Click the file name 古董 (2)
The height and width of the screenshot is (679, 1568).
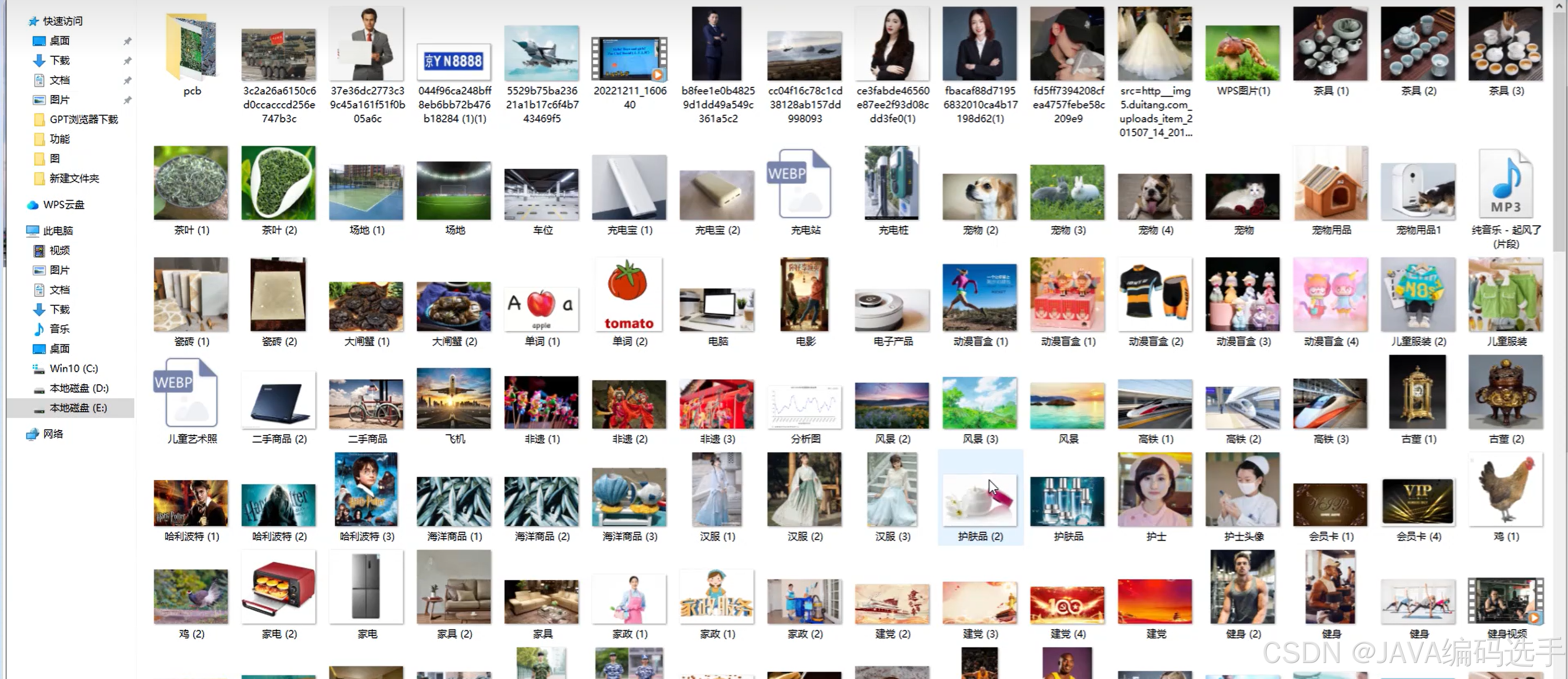point(1507,439)
